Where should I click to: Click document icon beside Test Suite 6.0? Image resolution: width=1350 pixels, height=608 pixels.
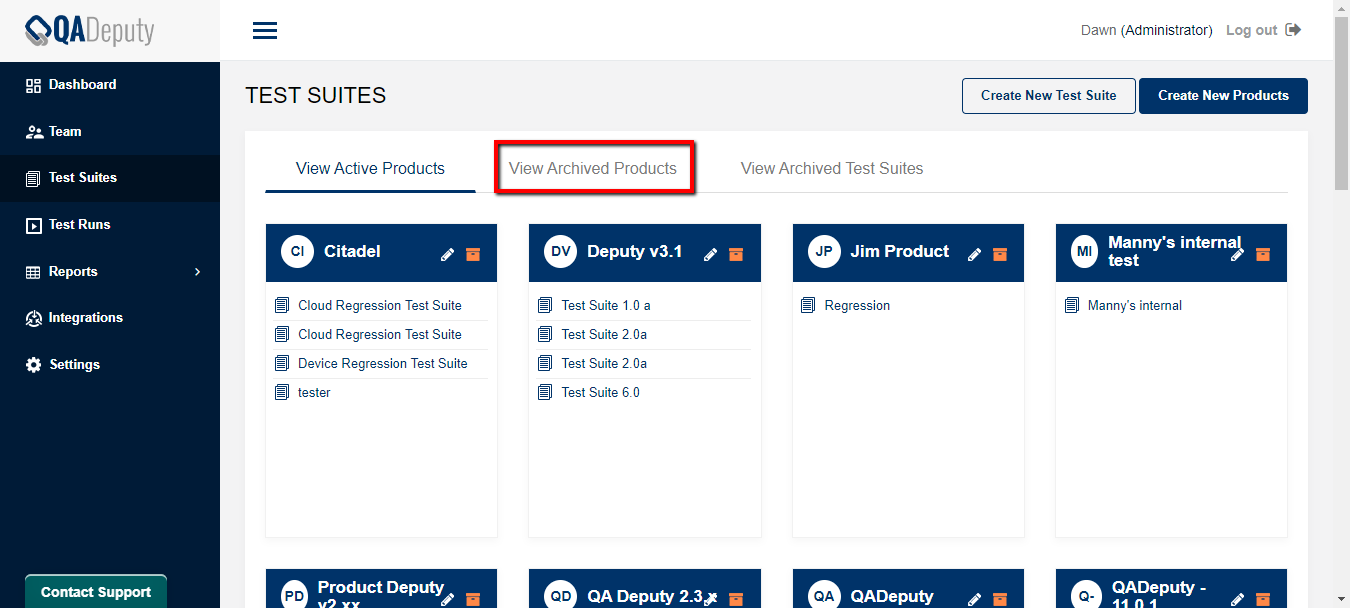click(x=545, y=392)
